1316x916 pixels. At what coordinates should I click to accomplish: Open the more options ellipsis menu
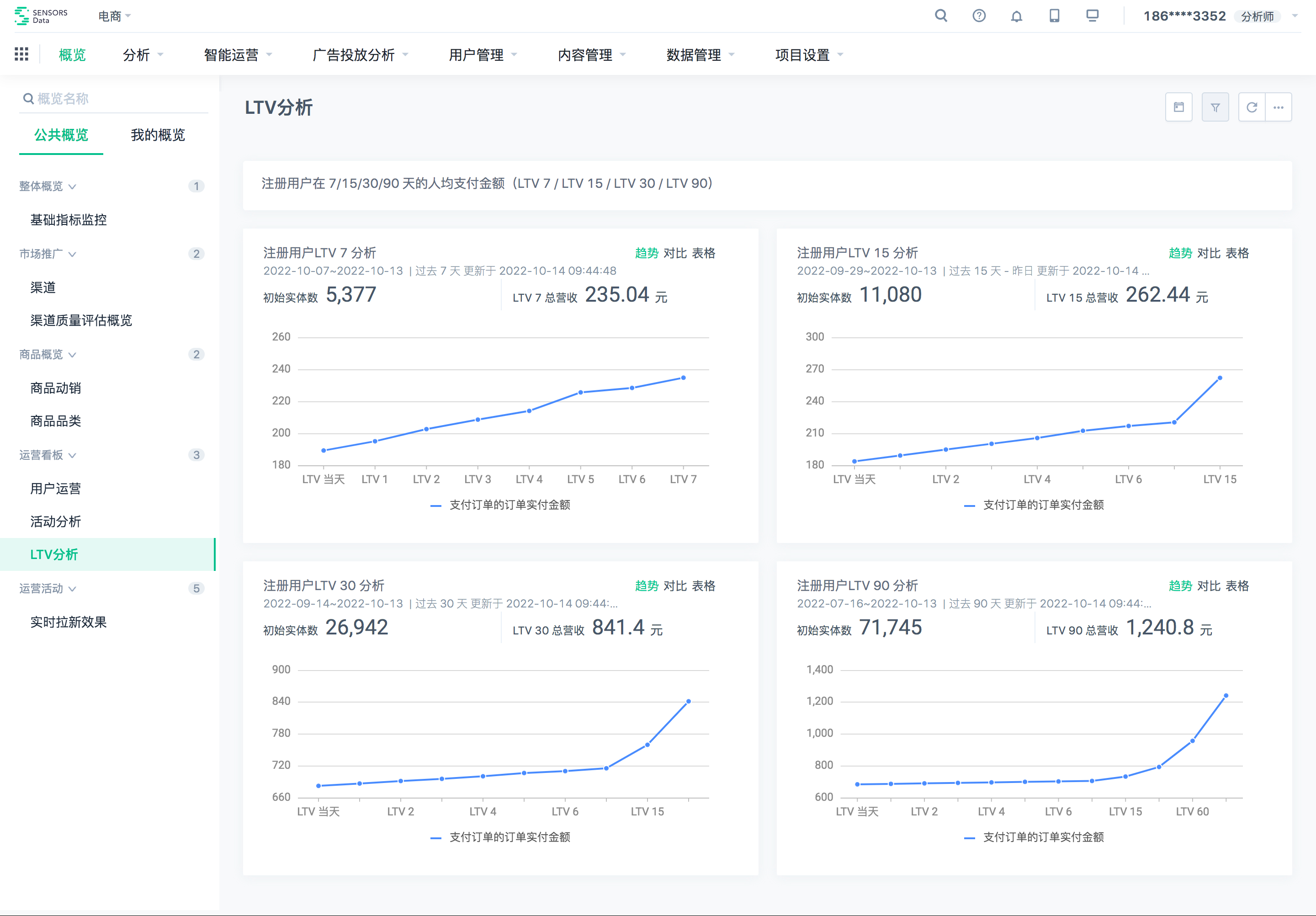1278,107
